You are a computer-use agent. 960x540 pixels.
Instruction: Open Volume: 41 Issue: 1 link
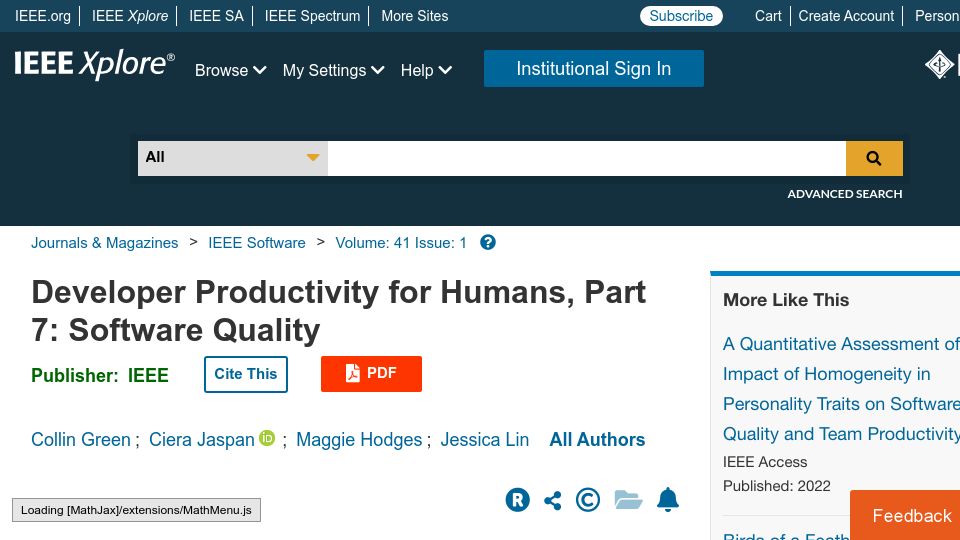tap(401, 243)
